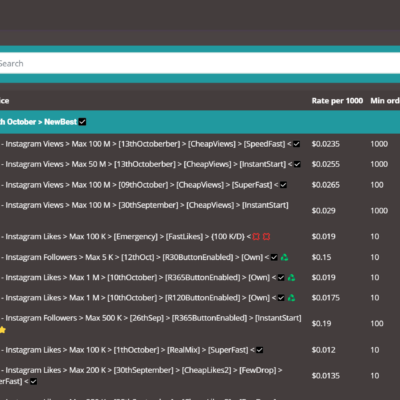Click checkmark icon on R120ButtonEnabled Likes row
400x400 pixels.
point(281,298)
